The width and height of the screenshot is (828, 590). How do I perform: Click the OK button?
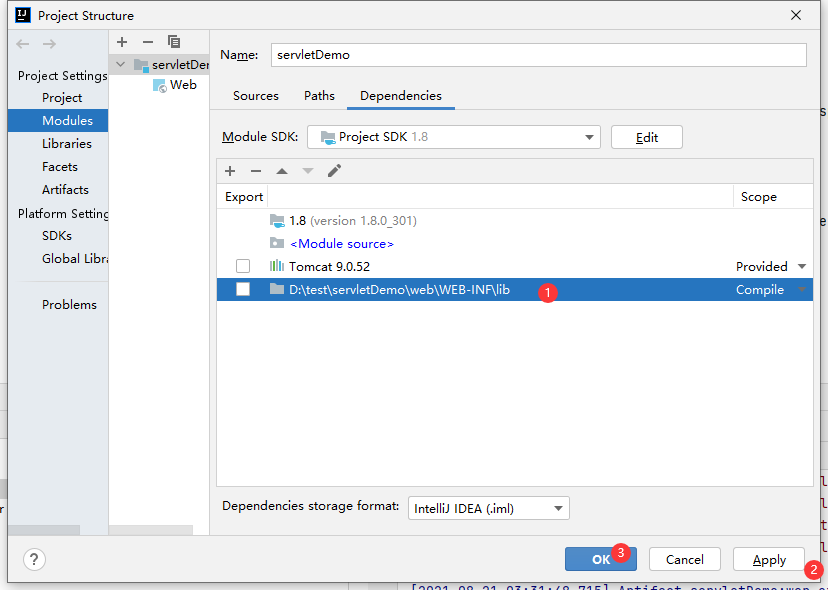[x=600, y=559]
